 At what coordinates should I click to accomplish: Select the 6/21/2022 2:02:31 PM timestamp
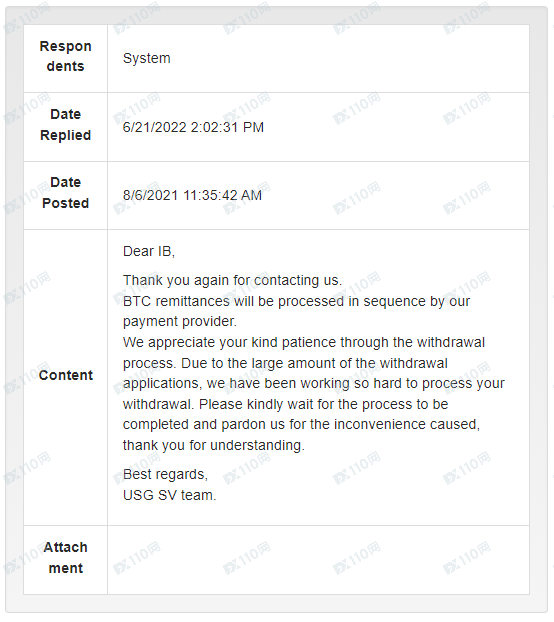193,127
